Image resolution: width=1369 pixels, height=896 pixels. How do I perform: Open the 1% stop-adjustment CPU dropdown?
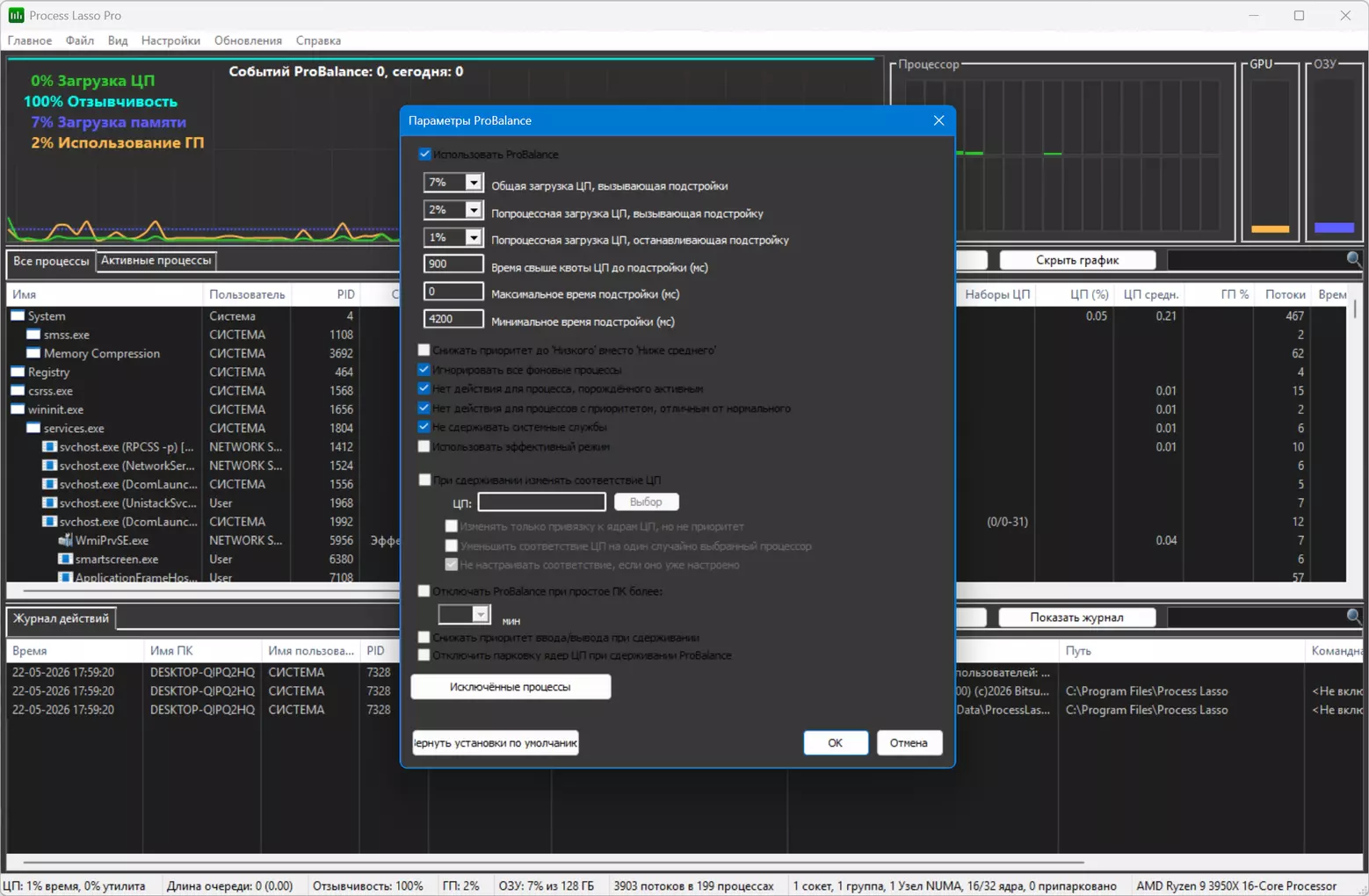click(x=473, y=237)
